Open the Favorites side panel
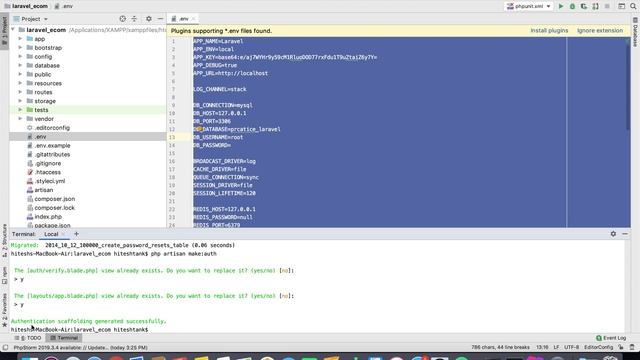The width and height of the screenshot is (640, 360). pos(4,310)
